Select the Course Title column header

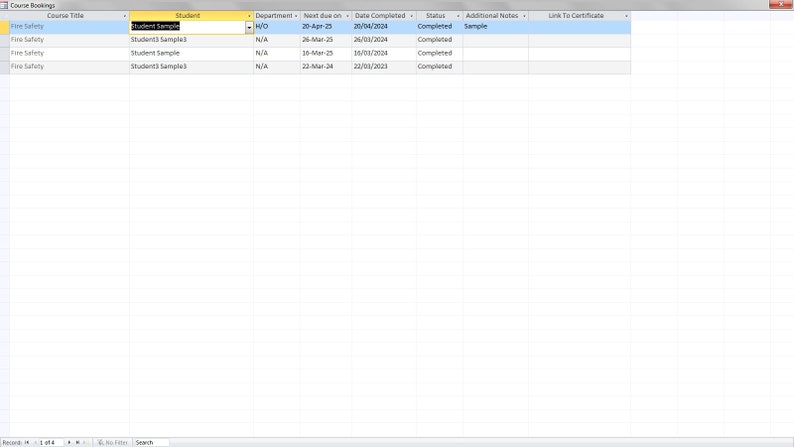(69, 16)
